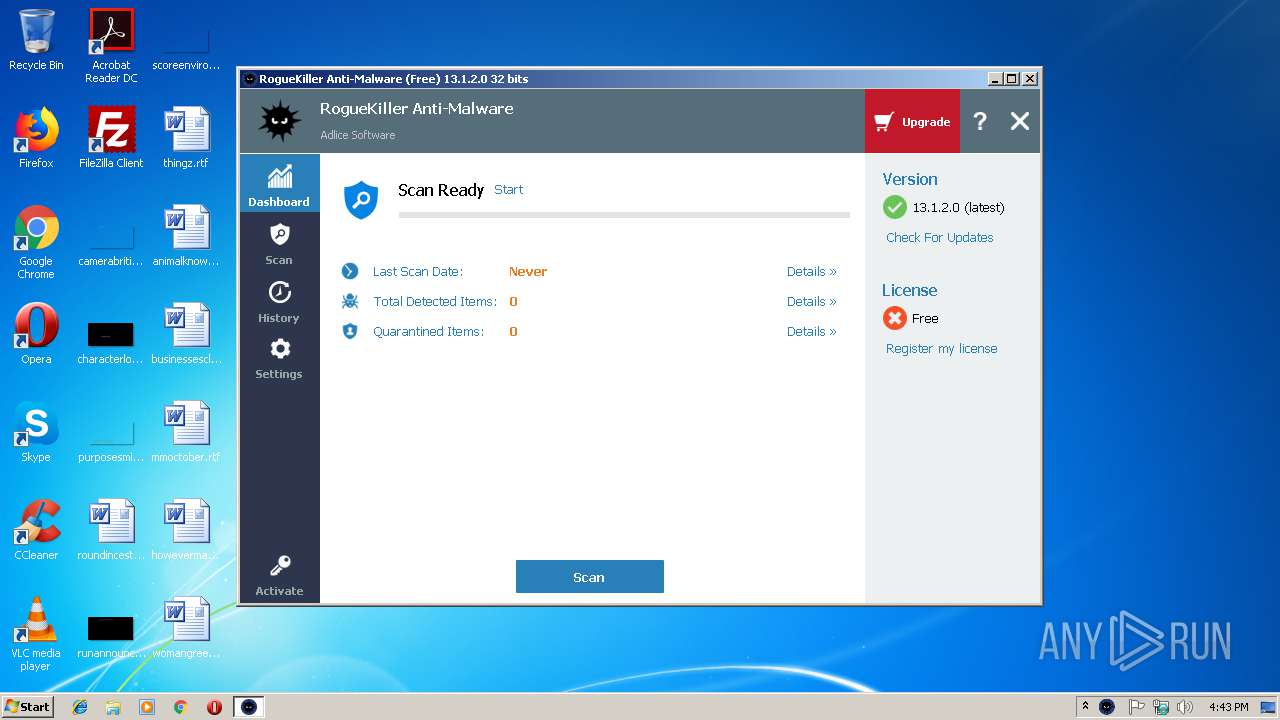The width and height of the screenshot is (1280, 720).
Task: Select the characterlo file on desktop
Action: [x=111, y=341]
